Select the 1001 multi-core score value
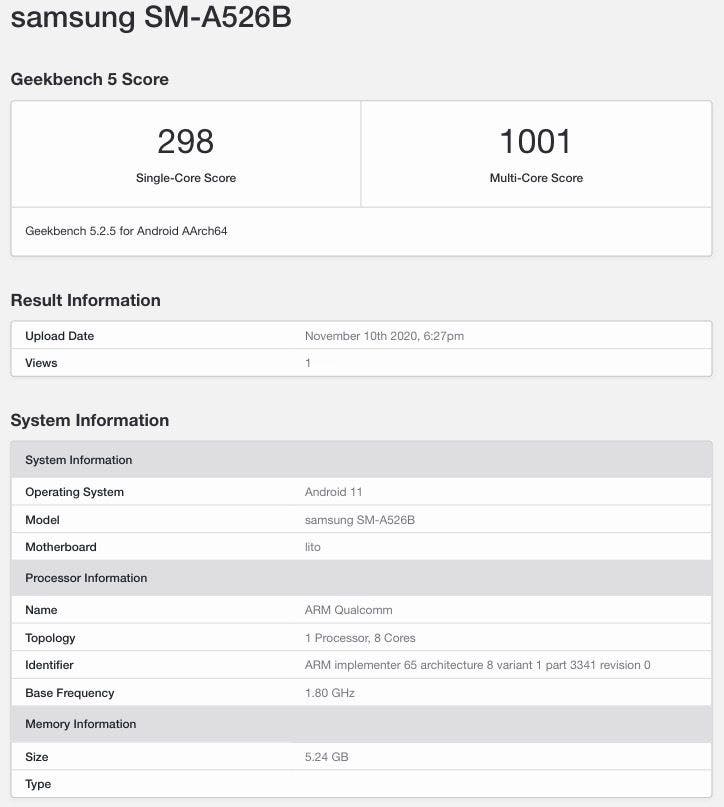This screenshot has height=807, width=724. [536, 142]
